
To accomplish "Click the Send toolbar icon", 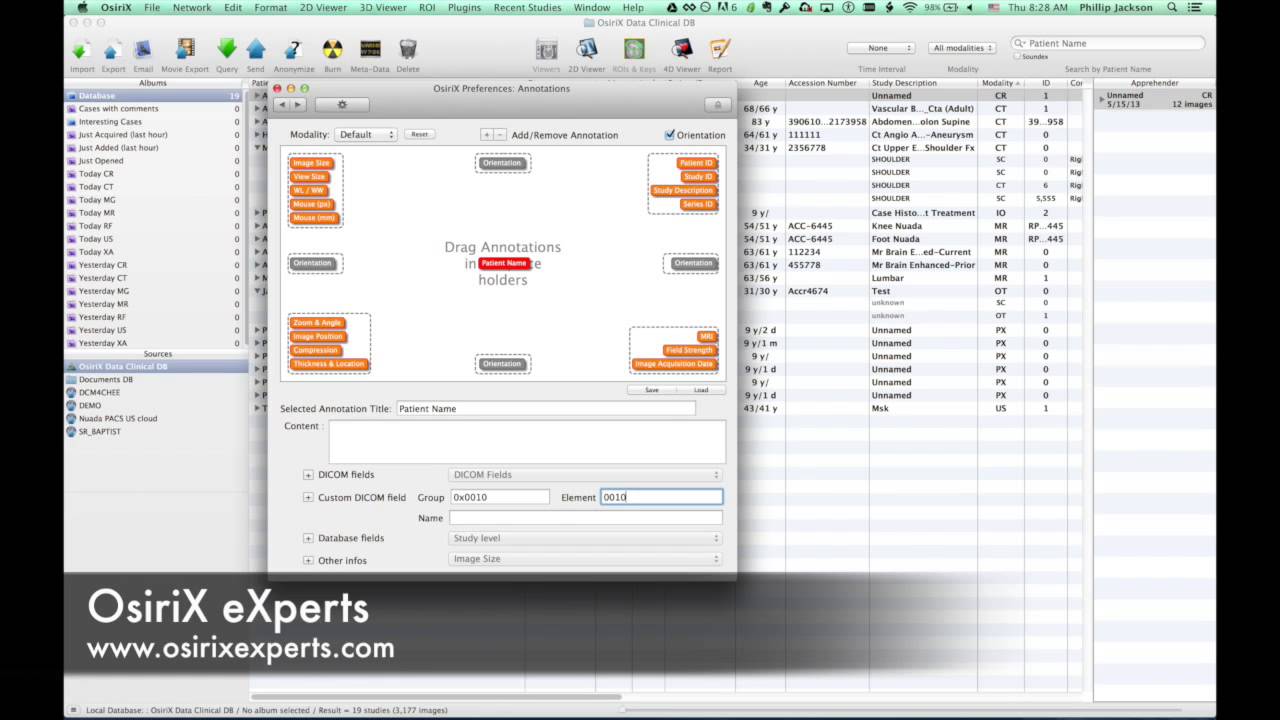I will tap(256, 50).
